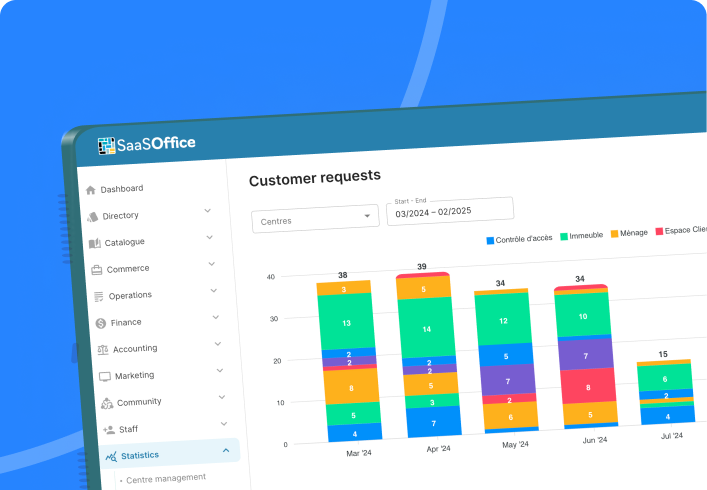Select the Directory menu label

[120, 215]
